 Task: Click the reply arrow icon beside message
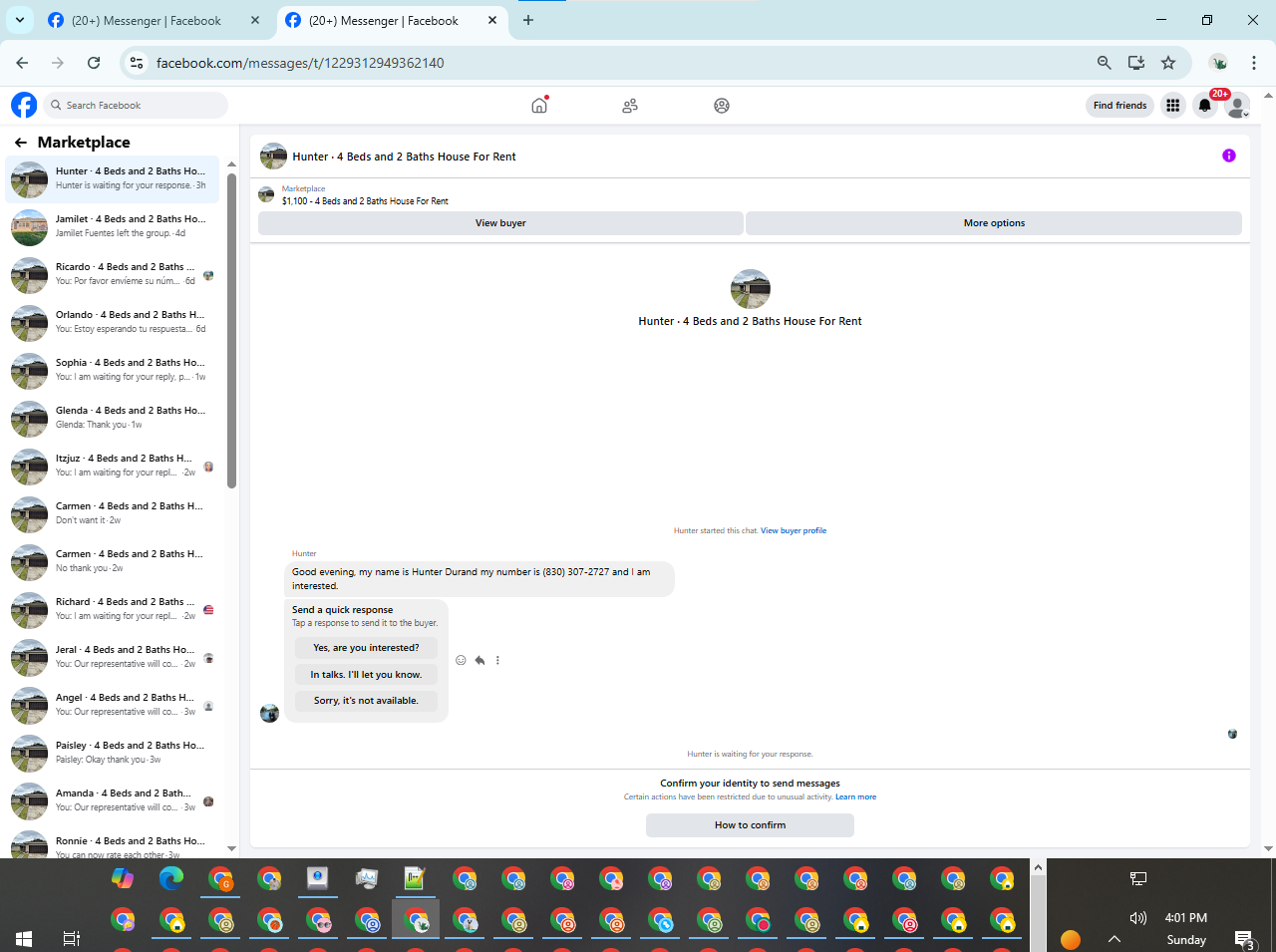point(479,660)
